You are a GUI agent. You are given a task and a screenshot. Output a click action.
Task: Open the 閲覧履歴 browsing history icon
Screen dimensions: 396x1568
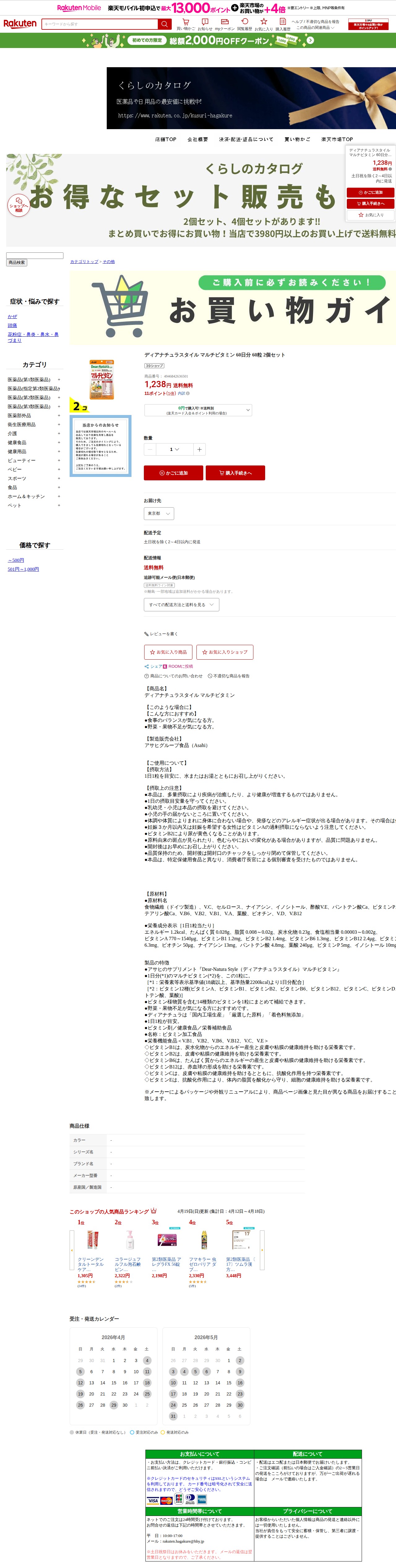[244, 24]
